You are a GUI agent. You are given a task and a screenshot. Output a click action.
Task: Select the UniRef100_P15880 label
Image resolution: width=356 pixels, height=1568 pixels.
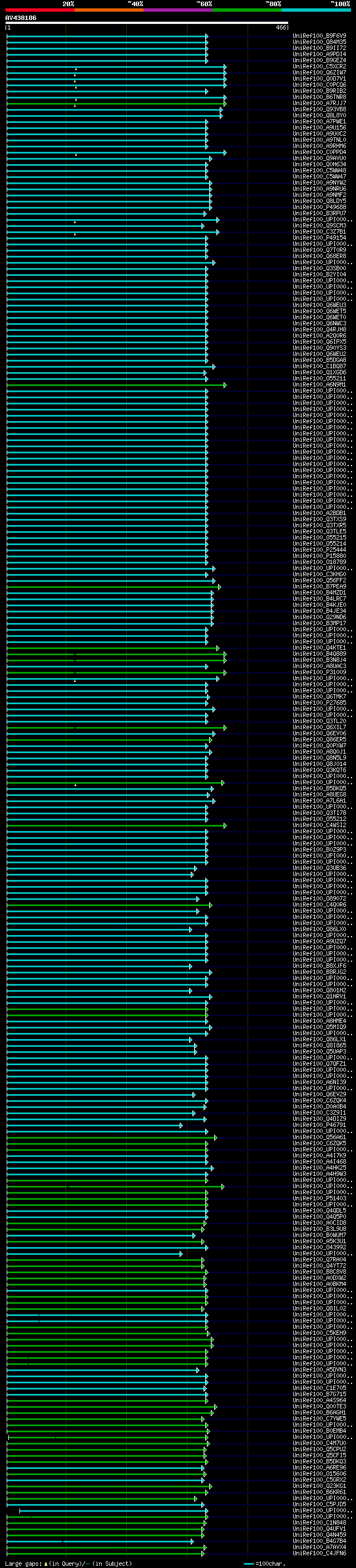point(319,556)
